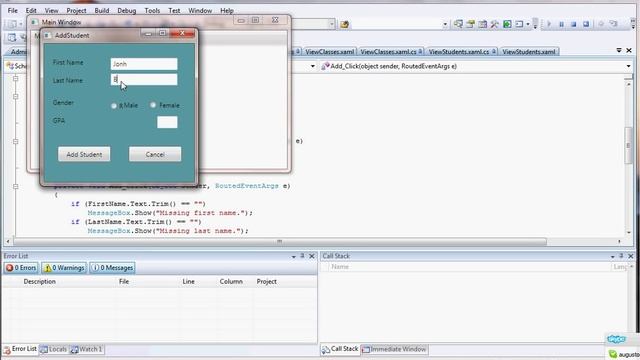Click the Break All pause icon
The width and height of the screenshot is (640, 360).
561,24
